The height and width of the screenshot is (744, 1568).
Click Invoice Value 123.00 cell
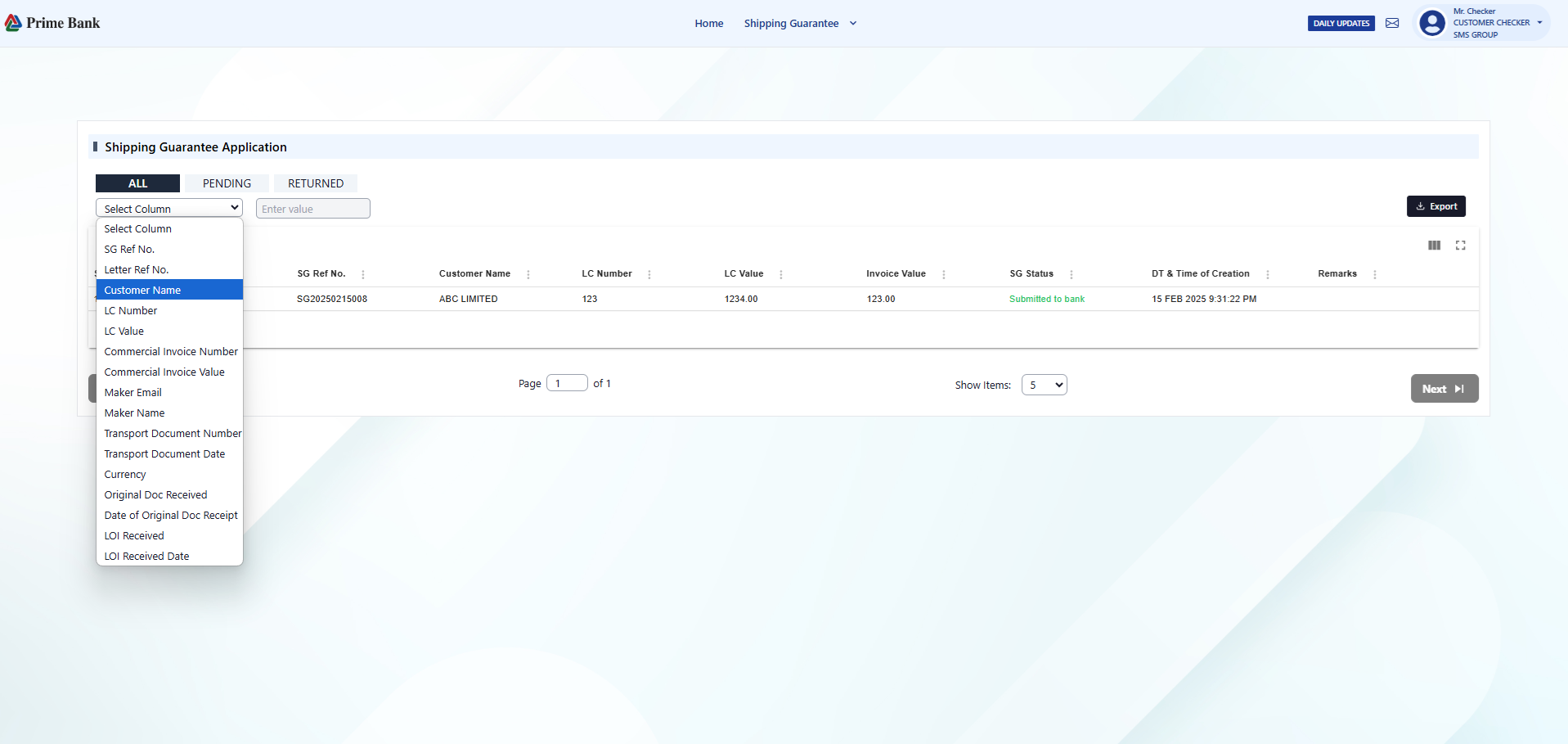(881, 299)
